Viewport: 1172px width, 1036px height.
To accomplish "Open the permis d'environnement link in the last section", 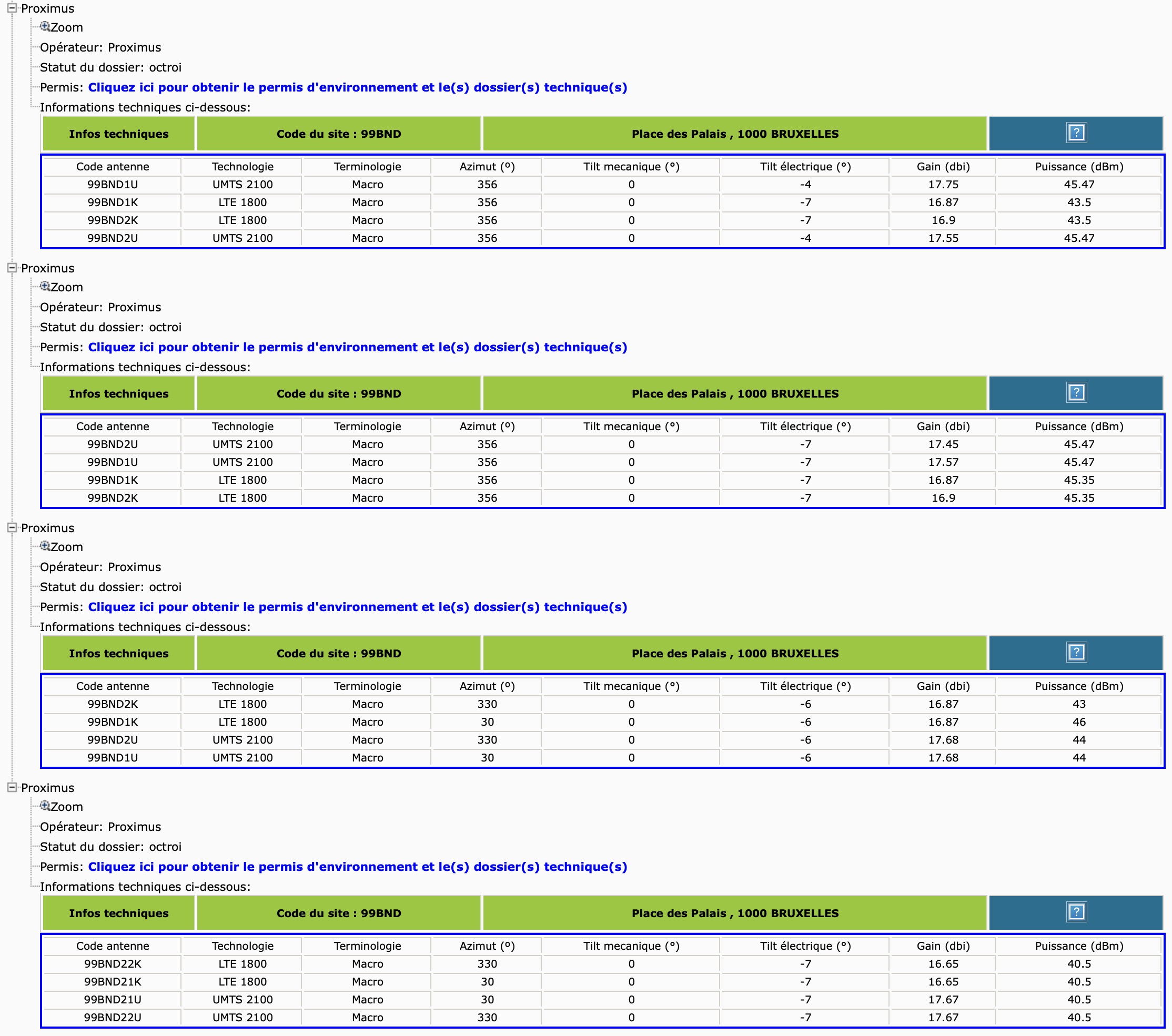I will (x=357, y=866).
